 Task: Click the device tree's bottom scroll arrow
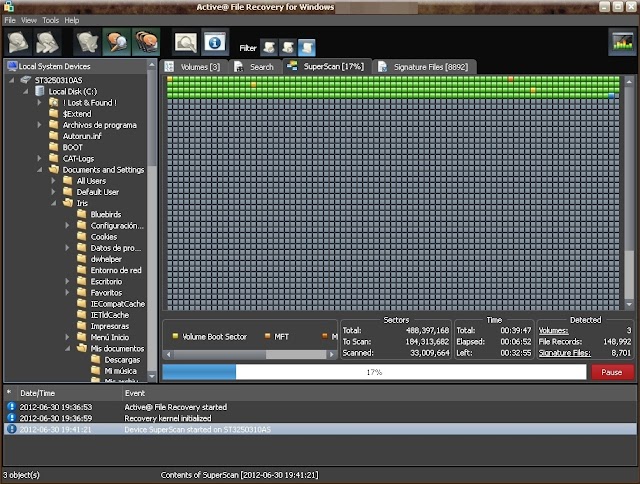tap(152, 376)
